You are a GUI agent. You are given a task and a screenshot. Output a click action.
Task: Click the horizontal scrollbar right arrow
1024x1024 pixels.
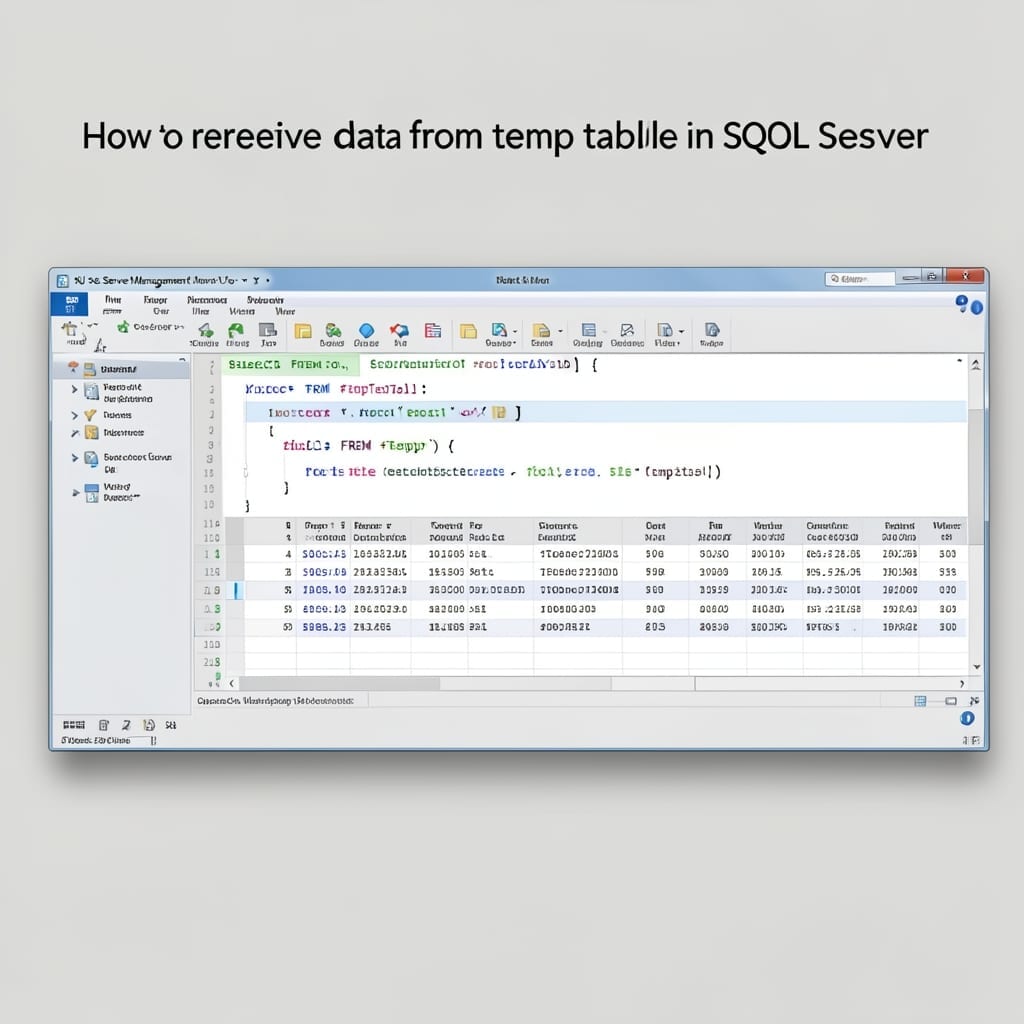[x=961, y=683]
